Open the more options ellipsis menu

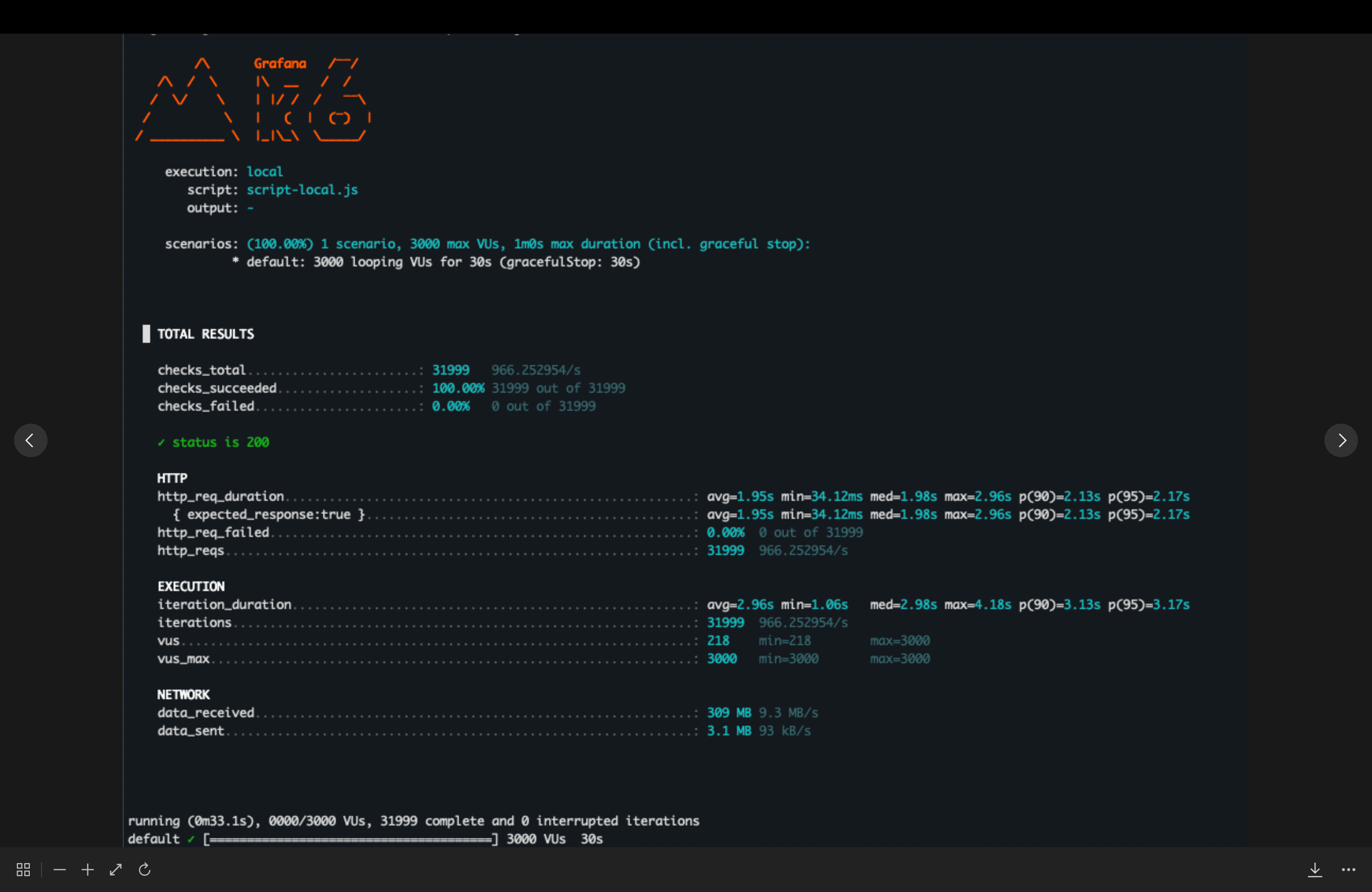tap(1348, 870)
